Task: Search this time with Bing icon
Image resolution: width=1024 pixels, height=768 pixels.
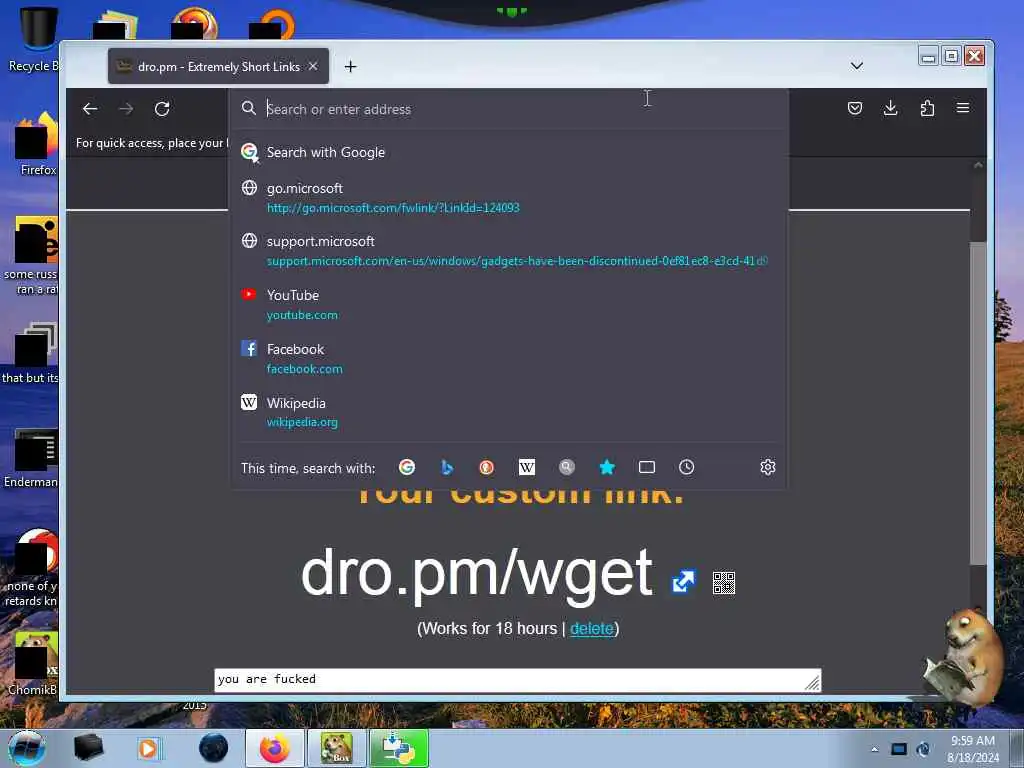Action: (x=447, y=467)
